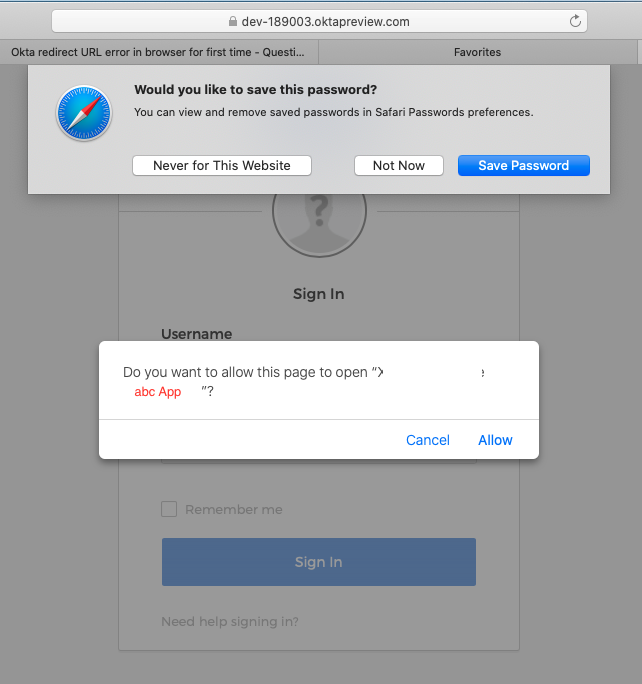Click the Safari compass icon in password prompt
Viewport: 642px width, 684px height.
coord(82,112)
